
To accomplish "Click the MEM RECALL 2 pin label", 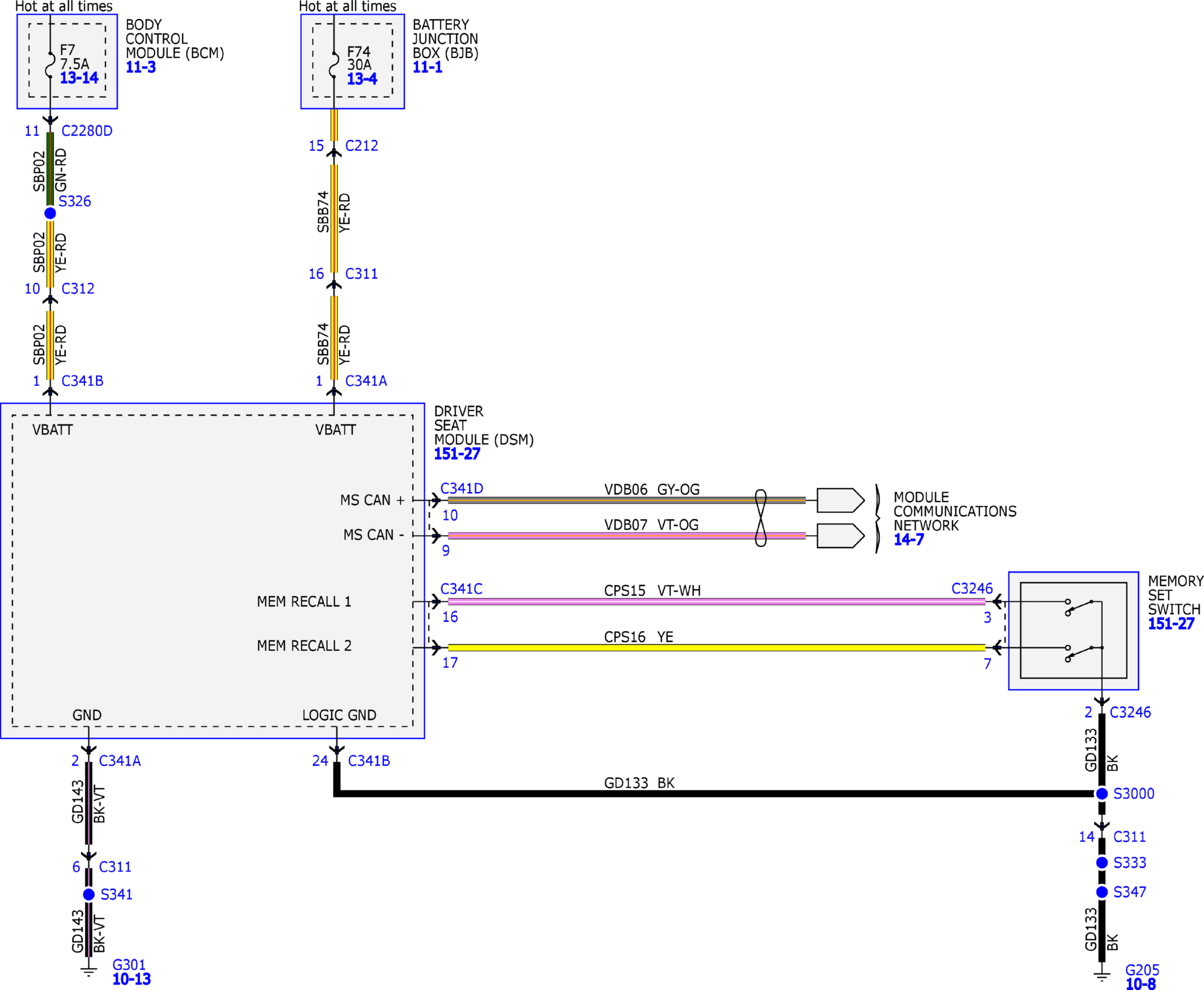I will (304, 645).
